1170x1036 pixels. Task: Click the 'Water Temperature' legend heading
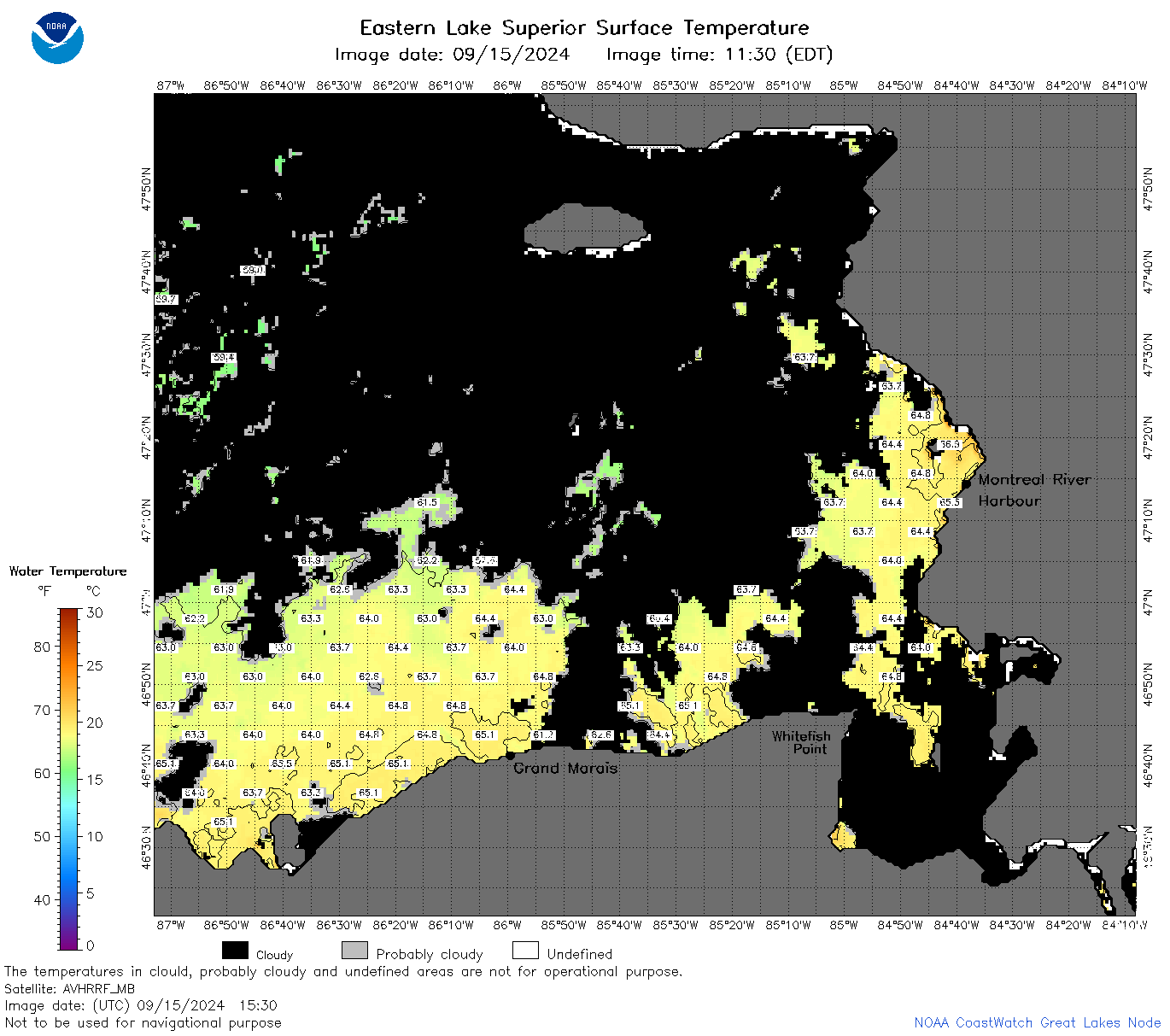[67, 571]
